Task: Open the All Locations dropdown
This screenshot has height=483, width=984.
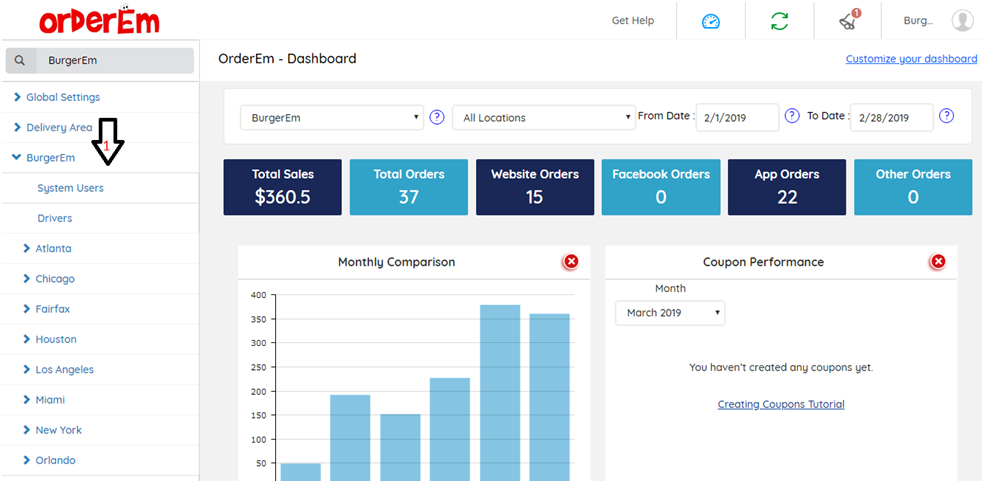Action: [x=544, y=118]
